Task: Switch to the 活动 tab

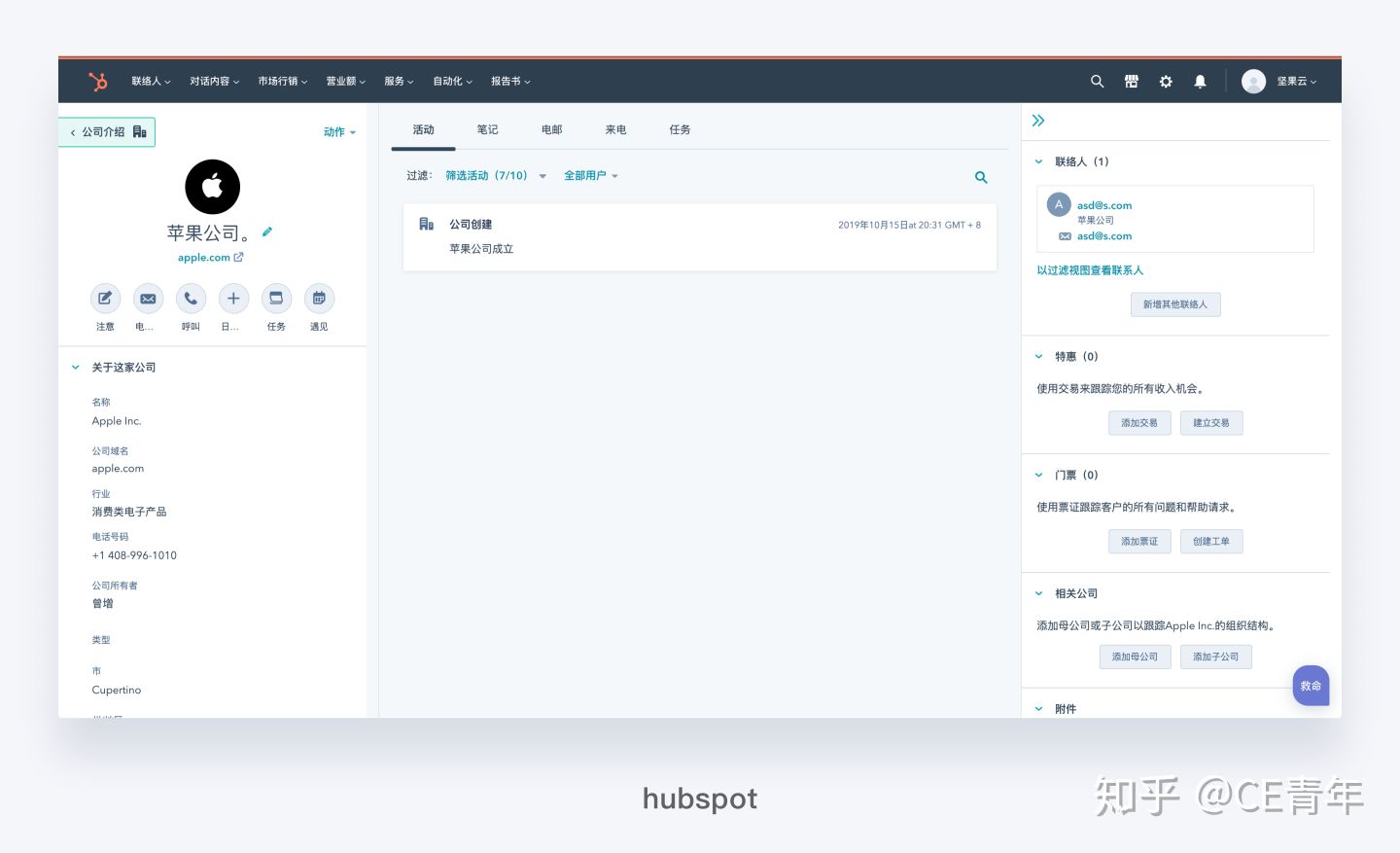Action: point(423,129)
